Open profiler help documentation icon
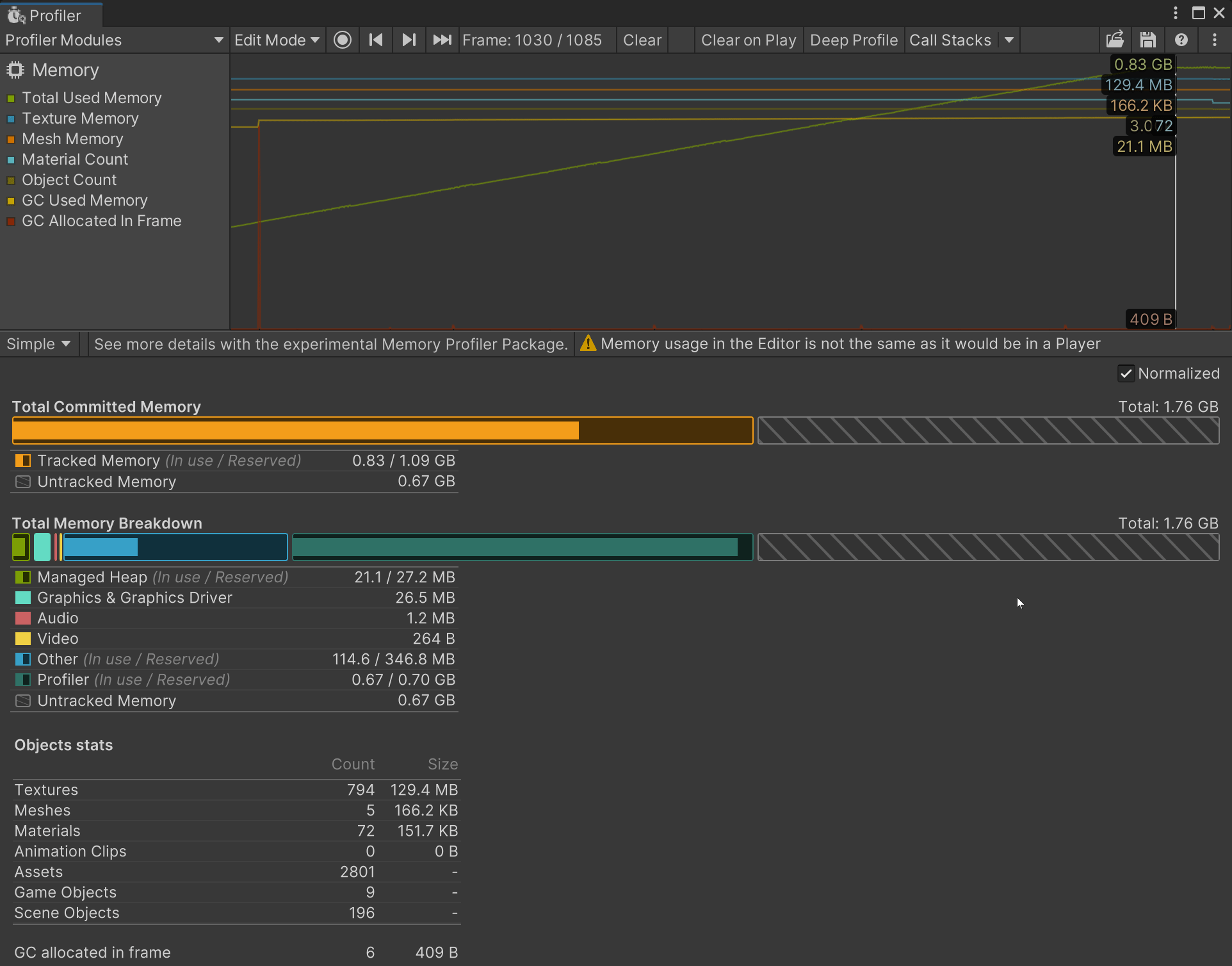 pos(1181,40)
